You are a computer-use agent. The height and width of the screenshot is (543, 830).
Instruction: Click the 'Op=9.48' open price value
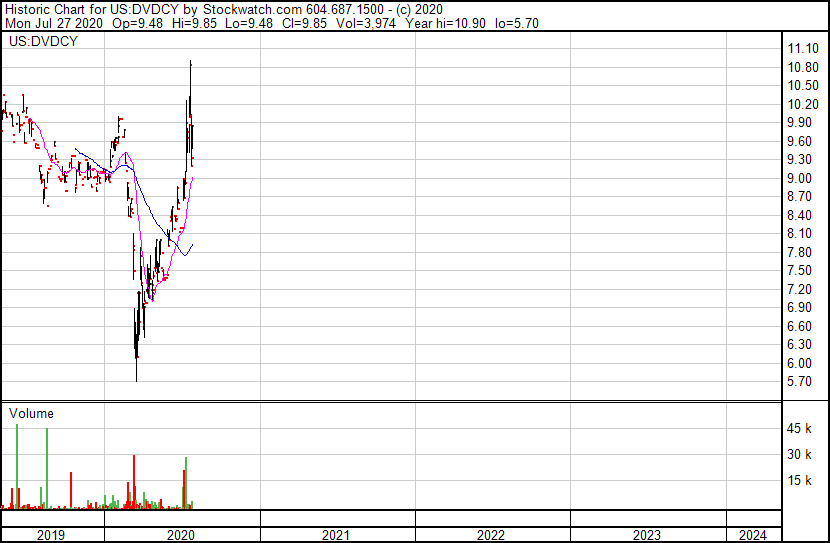[138, 23]
